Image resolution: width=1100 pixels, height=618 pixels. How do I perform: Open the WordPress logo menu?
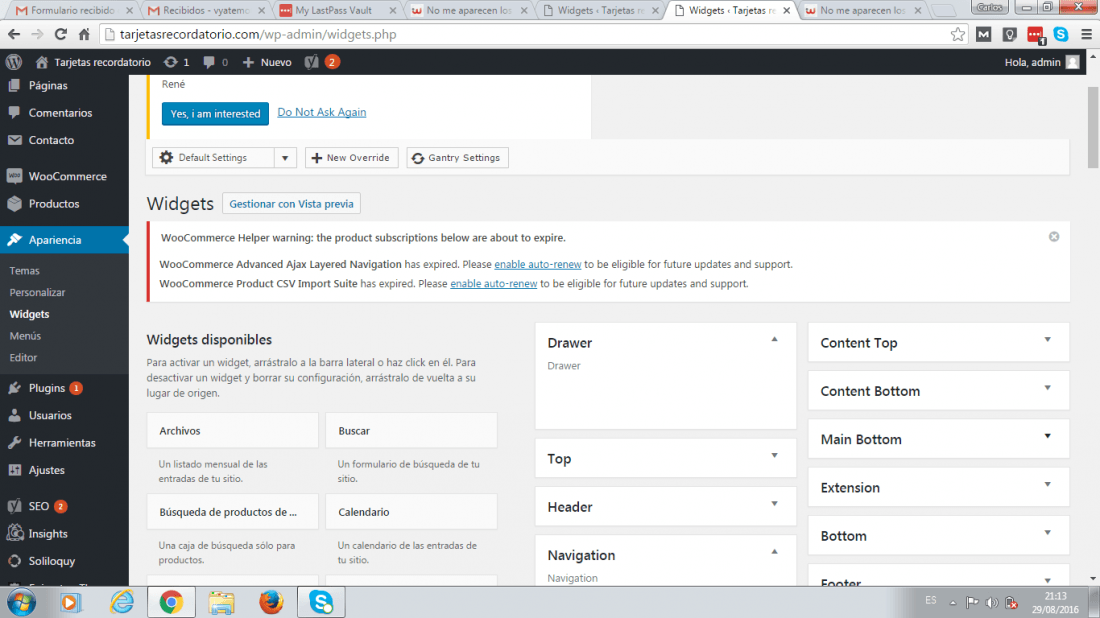tap(13, 62)
